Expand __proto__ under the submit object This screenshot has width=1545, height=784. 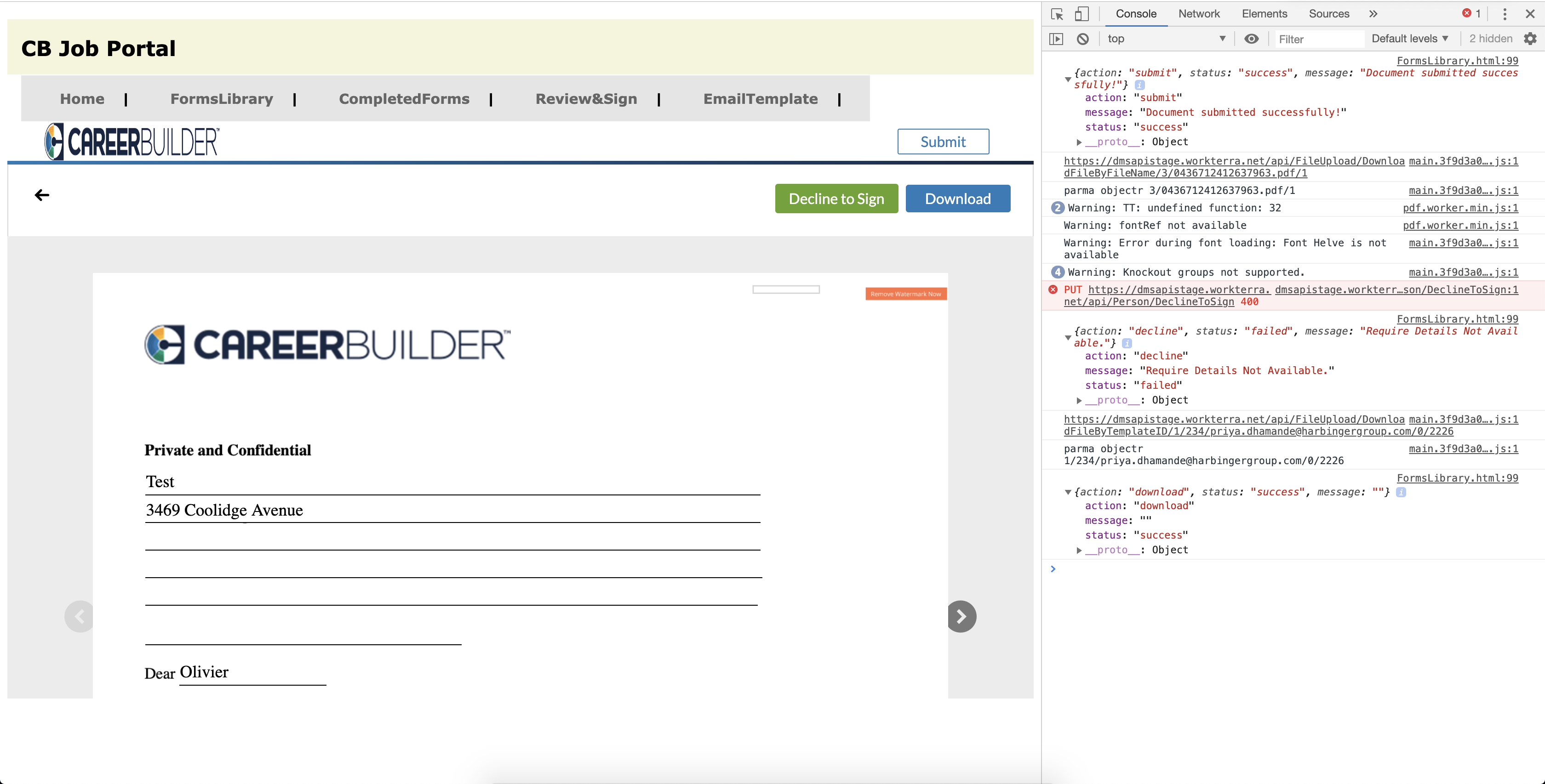click(x=1079, y=142)
